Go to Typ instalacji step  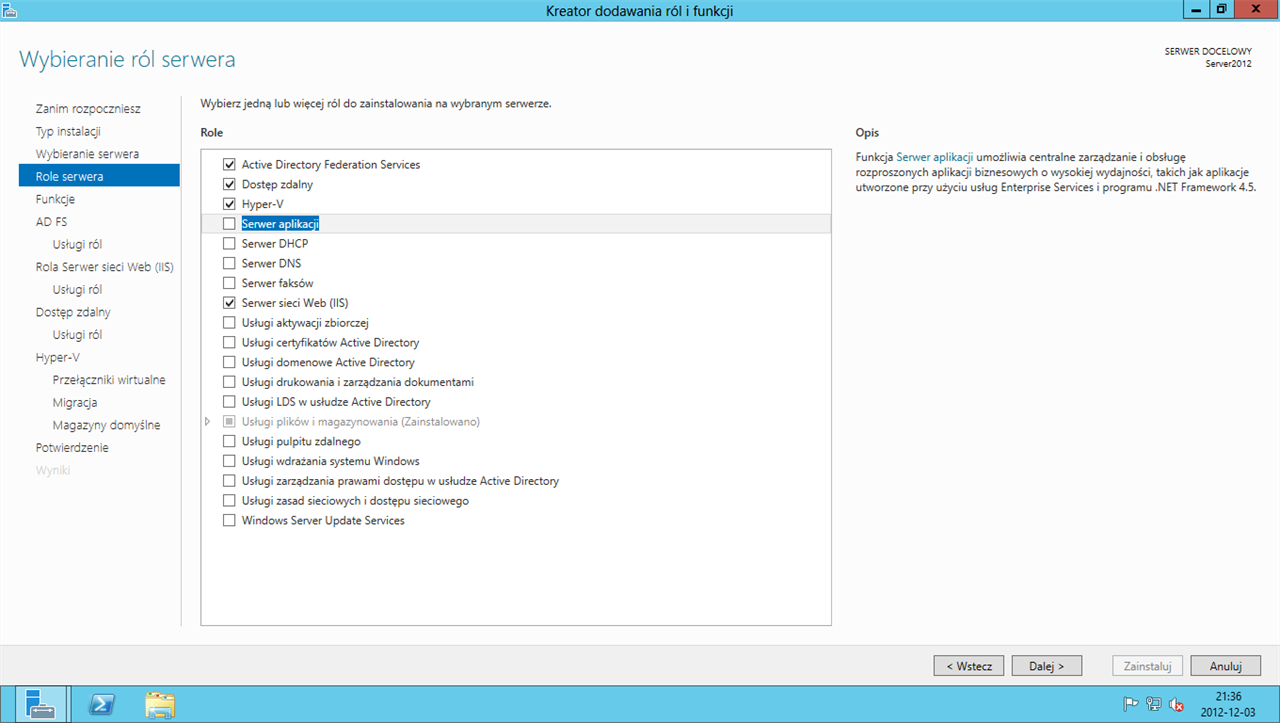pos(68,131)
